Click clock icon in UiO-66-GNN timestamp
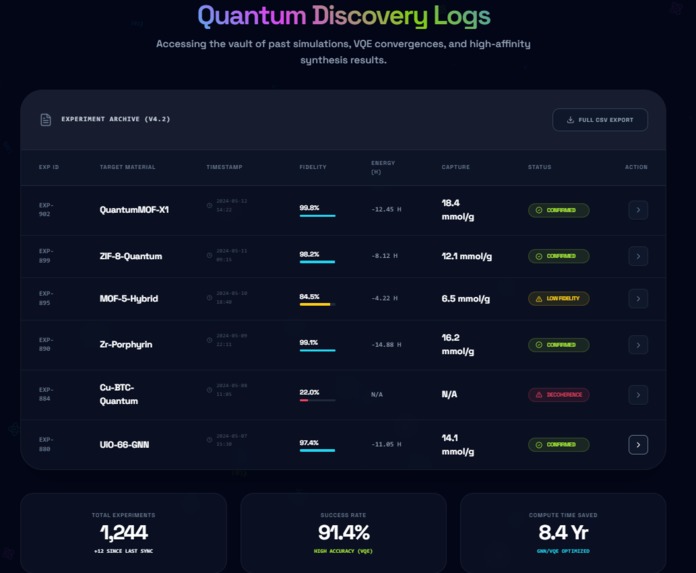The height and width of the screenshot is (573, 696). tap(210, 440)
